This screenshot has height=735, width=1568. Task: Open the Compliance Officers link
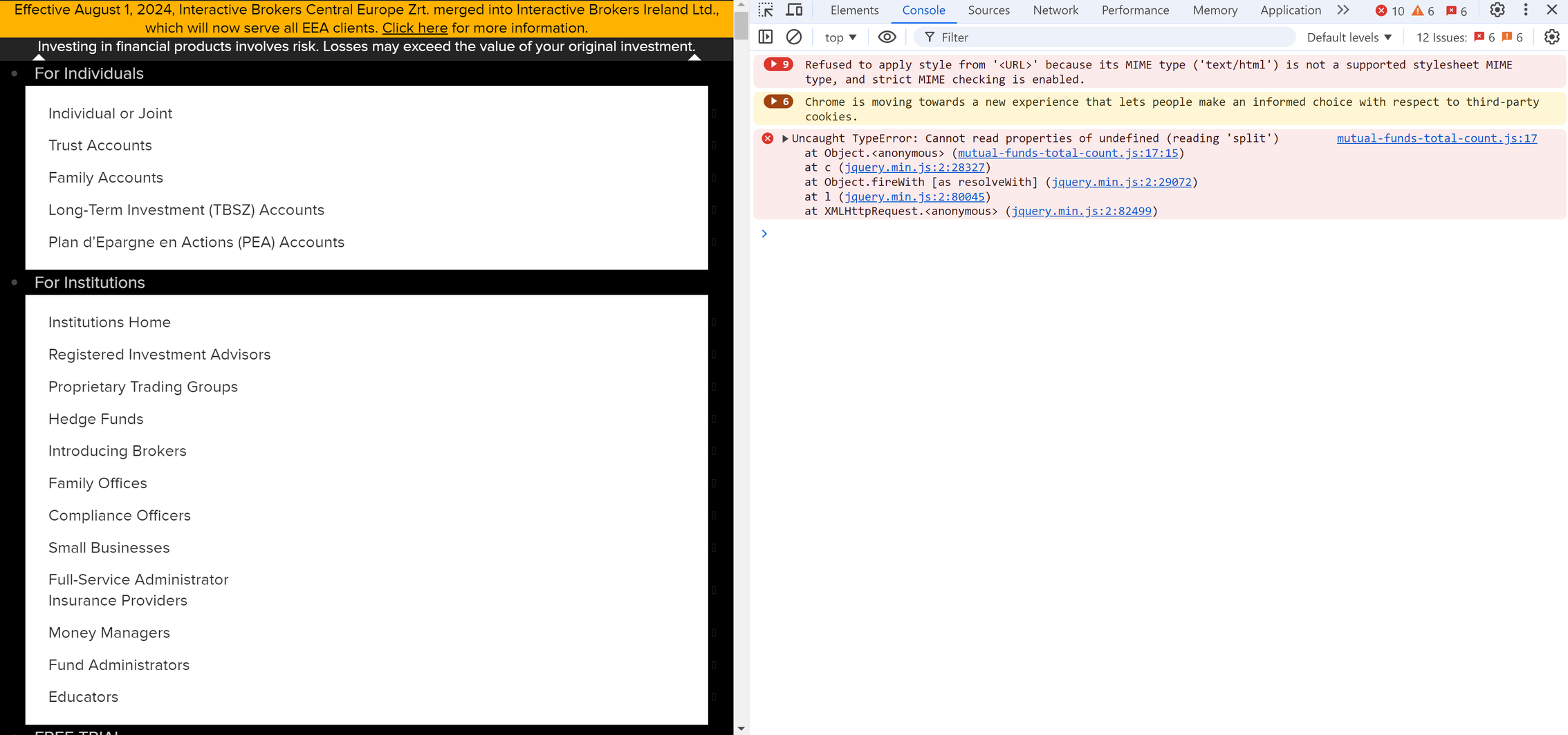point(119,515)
